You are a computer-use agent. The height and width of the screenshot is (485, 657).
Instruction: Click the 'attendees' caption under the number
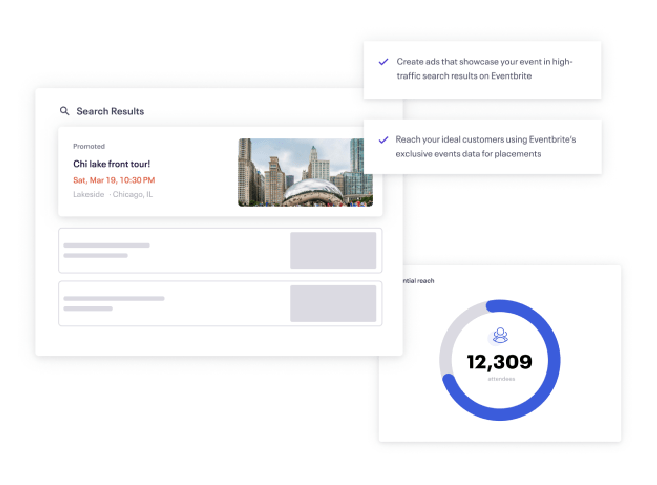click(x=501, y=379)
